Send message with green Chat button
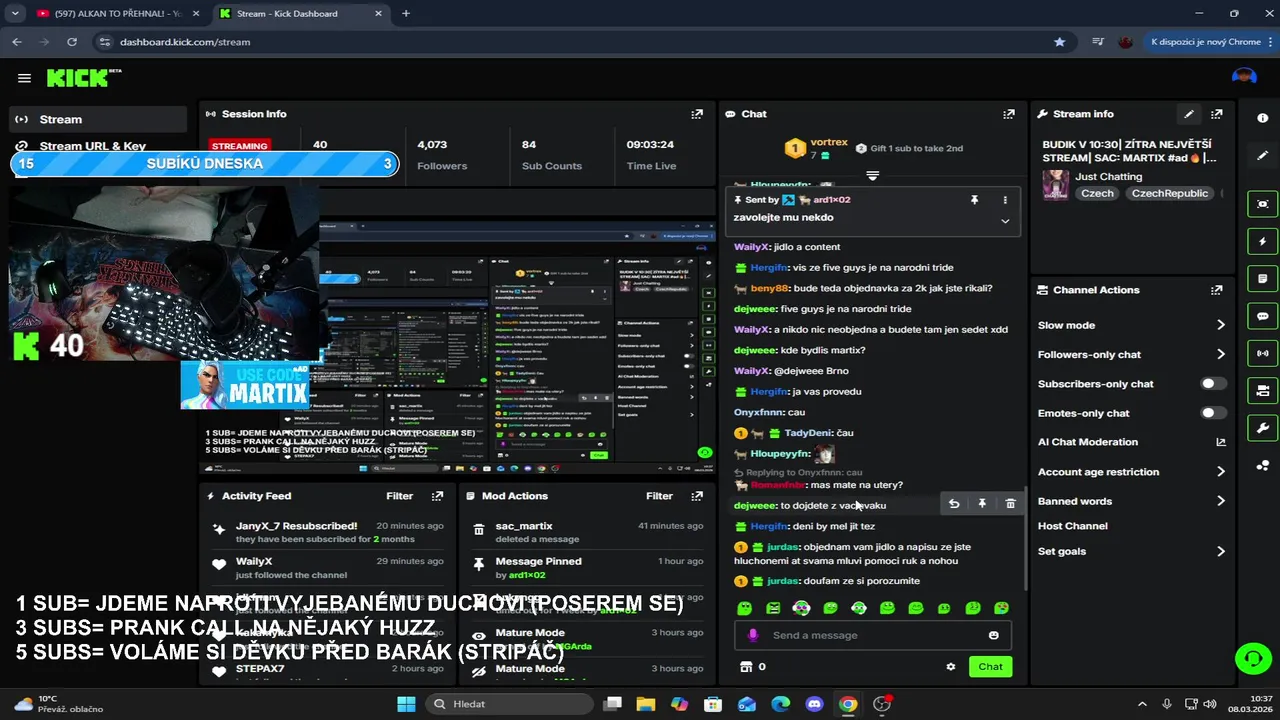This screenshot has width=1280, height=720. click(x=990, y=667)
